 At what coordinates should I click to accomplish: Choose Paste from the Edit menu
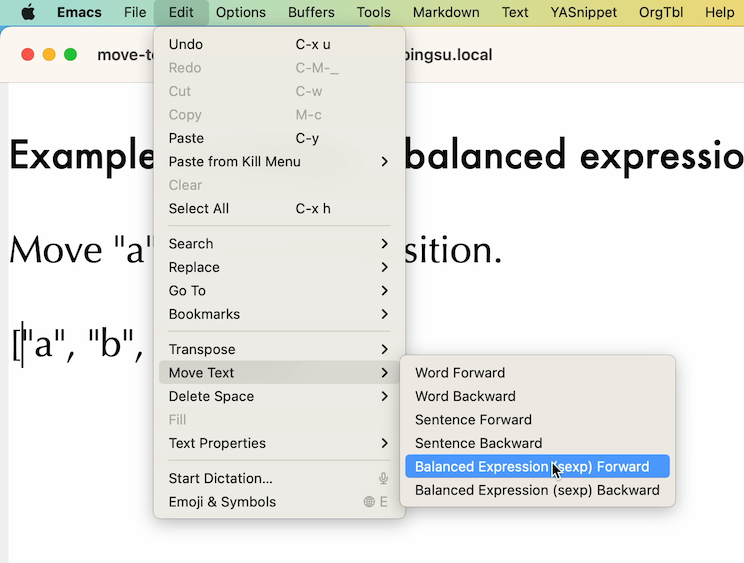point(279,138)
